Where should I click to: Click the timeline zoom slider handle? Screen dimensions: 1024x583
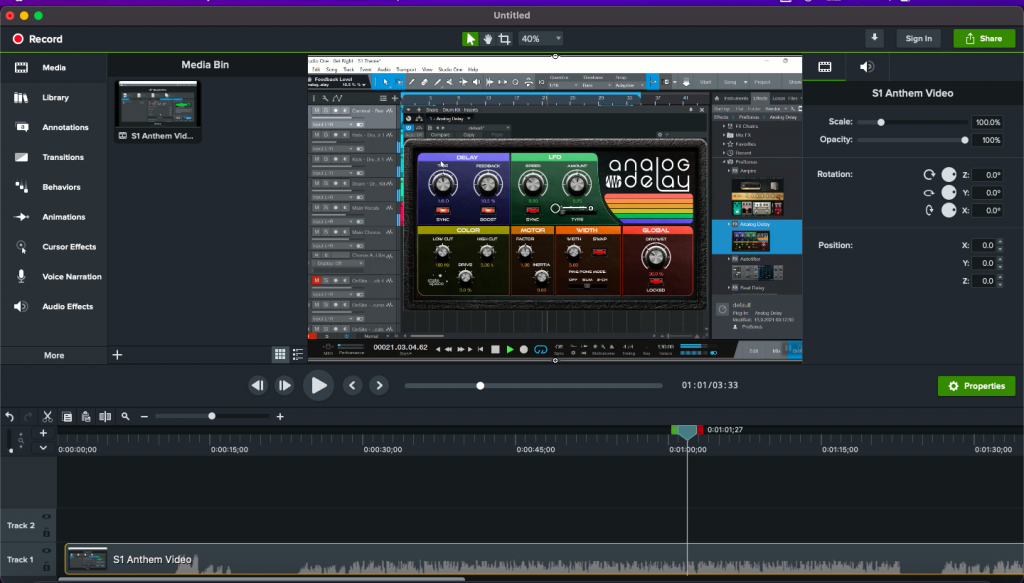click(x=212, y=416)
